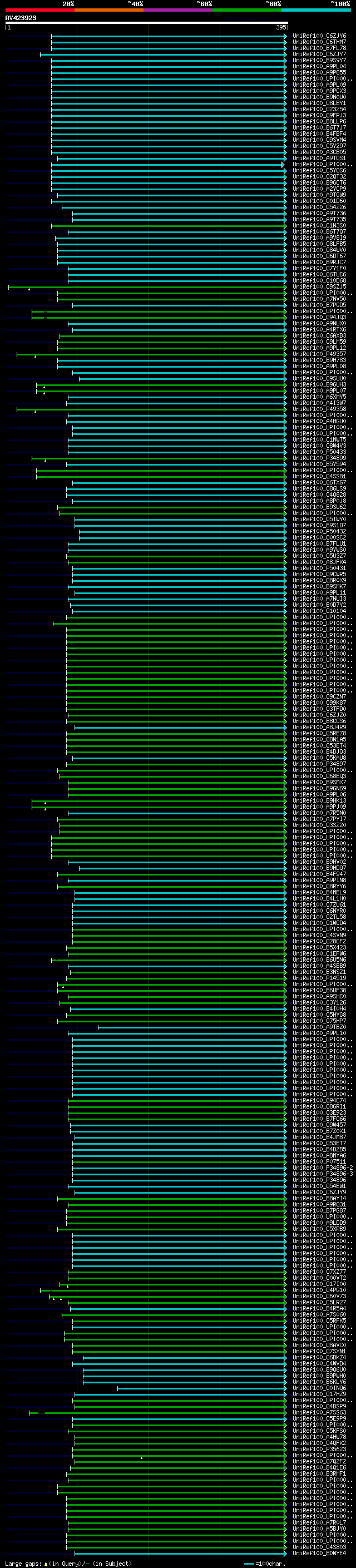Click the label UniRef100_B9HK13
This screenshot has height=1568, width=356.
(319, 801)
